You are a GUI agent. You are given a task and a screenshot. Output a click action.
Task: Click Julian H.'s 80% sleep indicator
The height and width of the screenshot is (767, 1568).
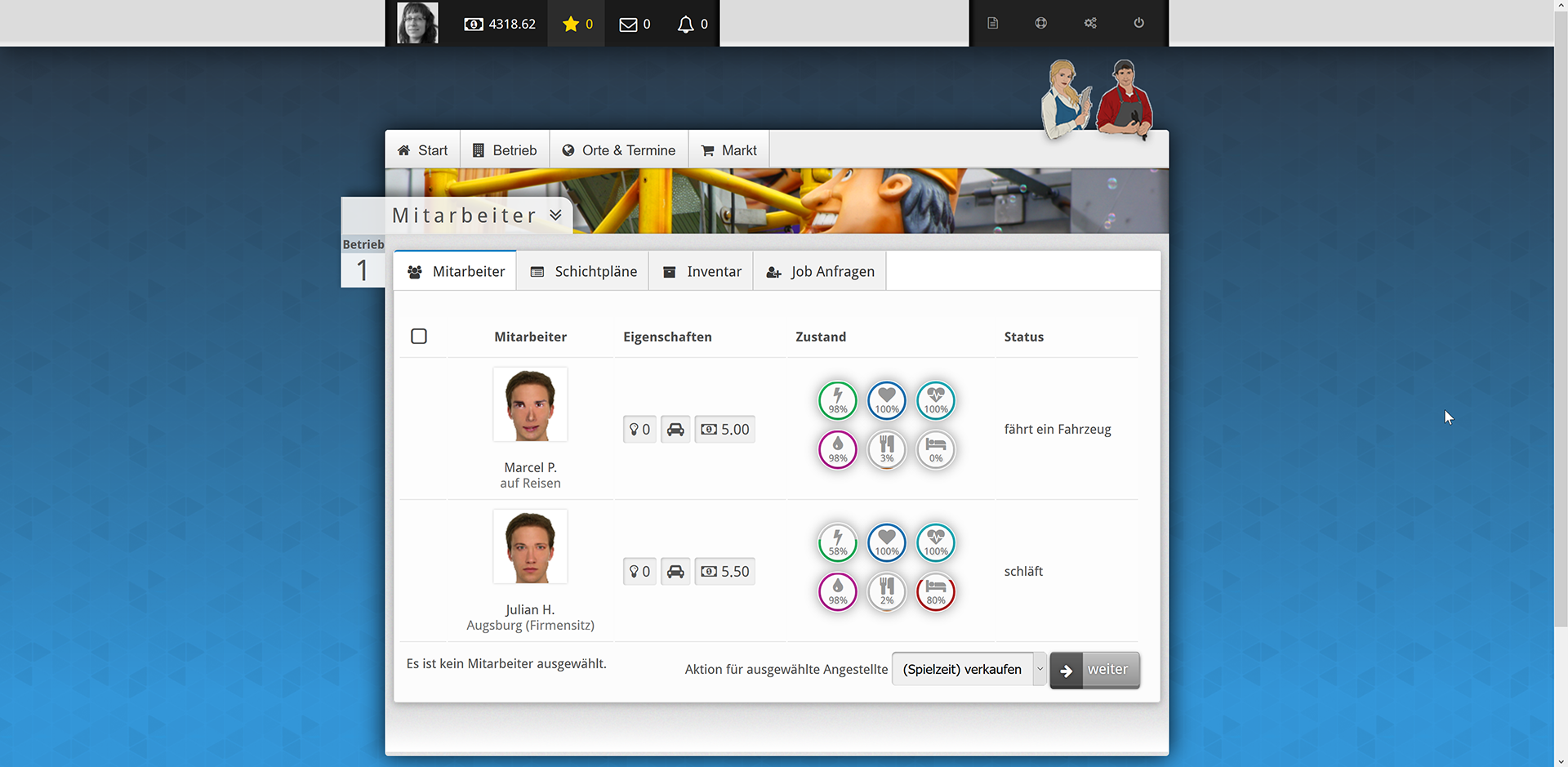click(x=936, y=591)
